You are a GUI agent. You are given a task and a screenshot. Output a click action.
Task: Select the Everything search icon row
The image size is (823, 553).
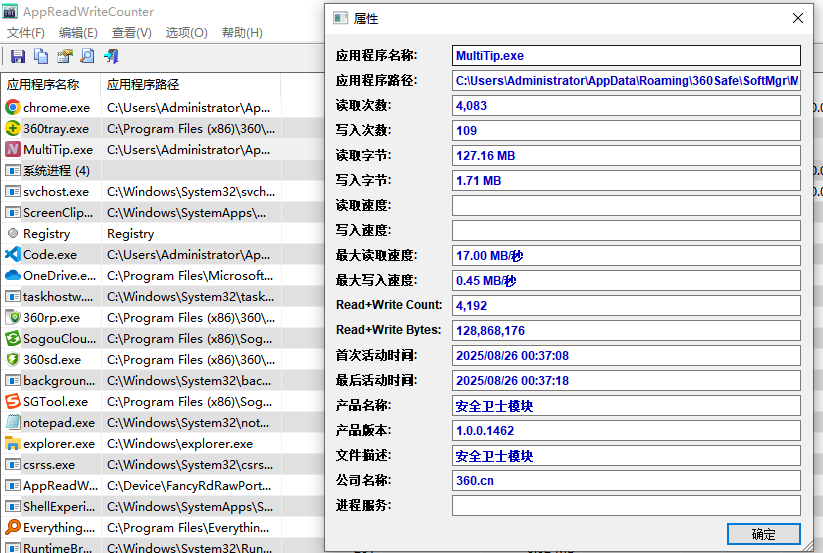(13, 527)
